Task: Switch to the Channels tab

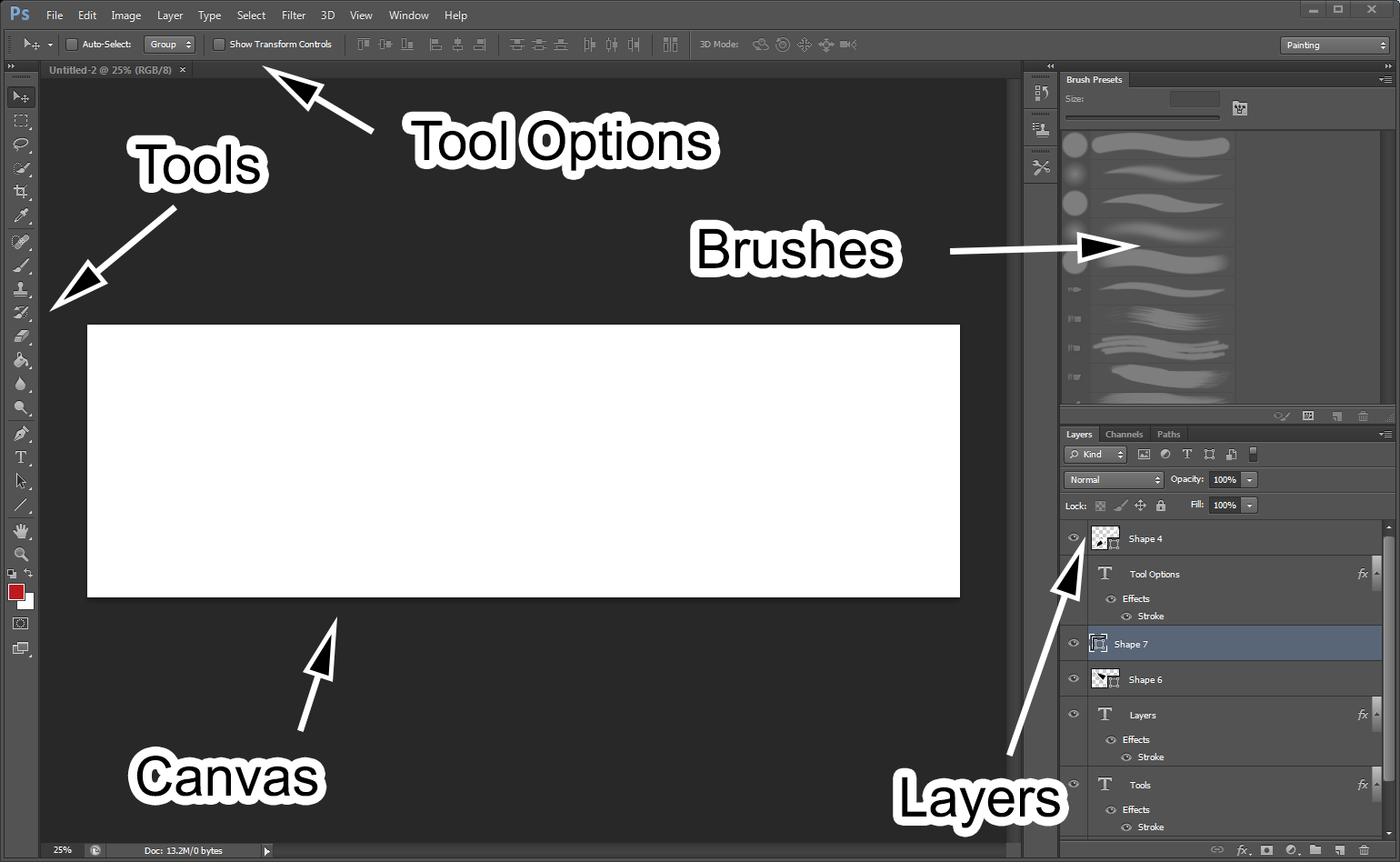Action: 1124,435
